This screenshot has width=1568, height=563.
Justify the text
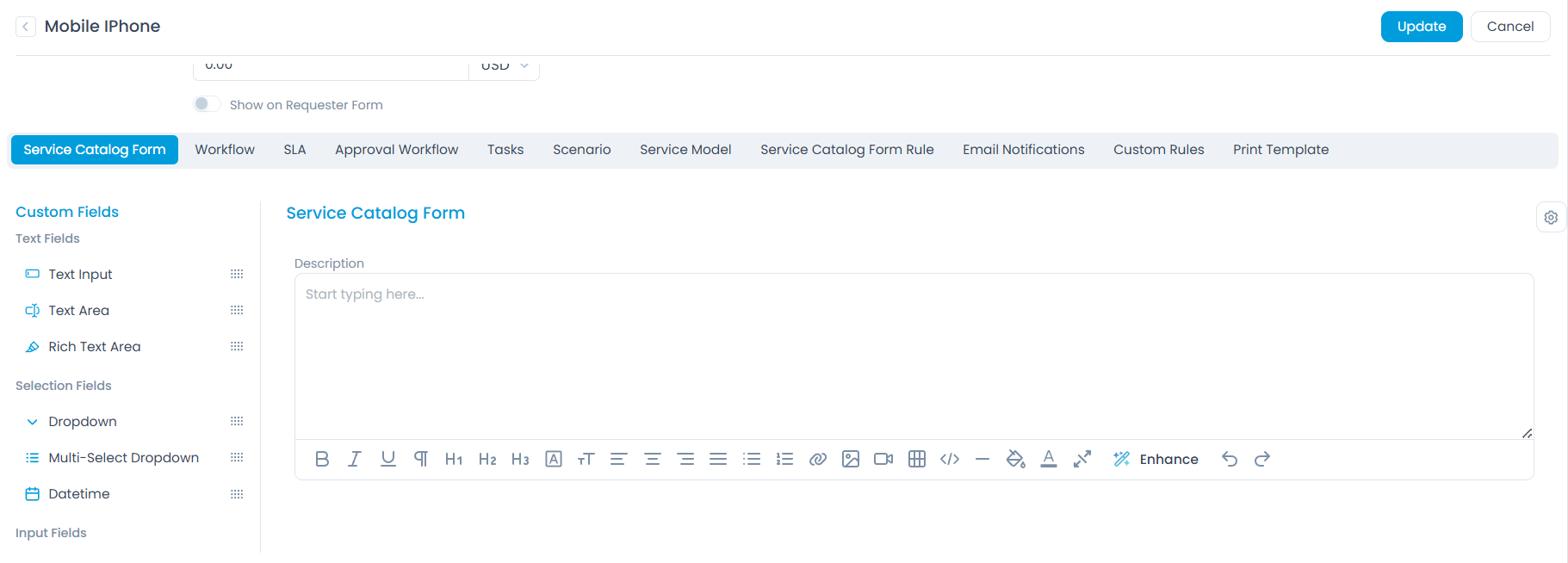718,460
